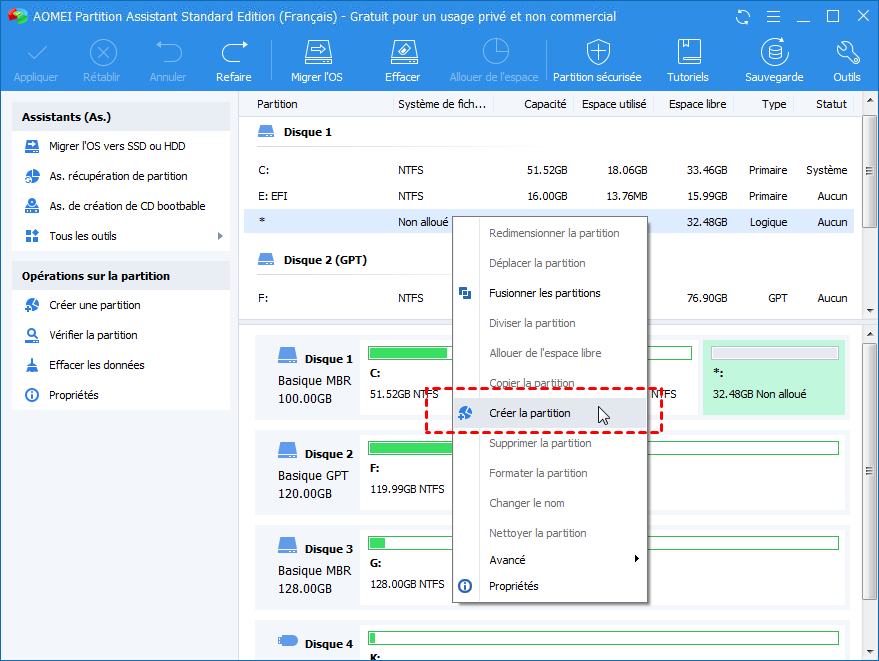The height and width of the screenshot is (661, 879).
Task: Click the Disque 4 removable disk icon
Action: coord(288,640)
